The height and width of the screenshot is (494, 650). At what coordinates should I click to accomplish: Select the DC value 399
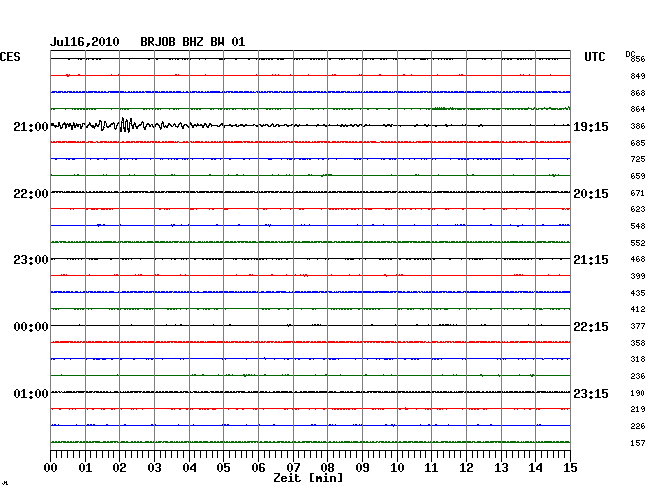[x=638, y=276]
